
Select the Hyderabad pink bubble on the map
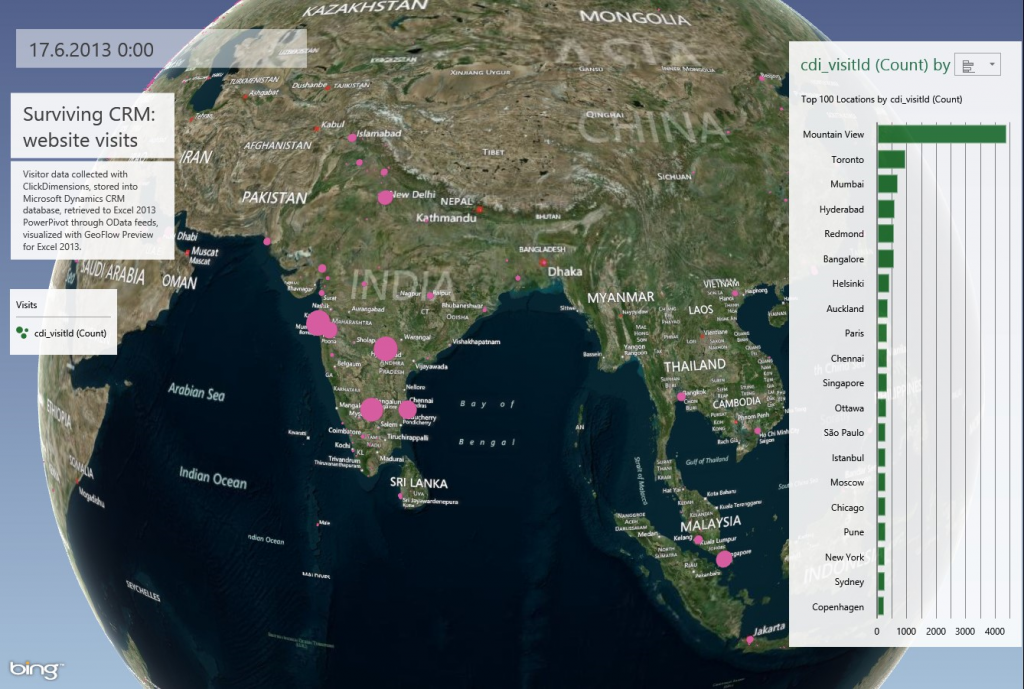coord(385,349)
